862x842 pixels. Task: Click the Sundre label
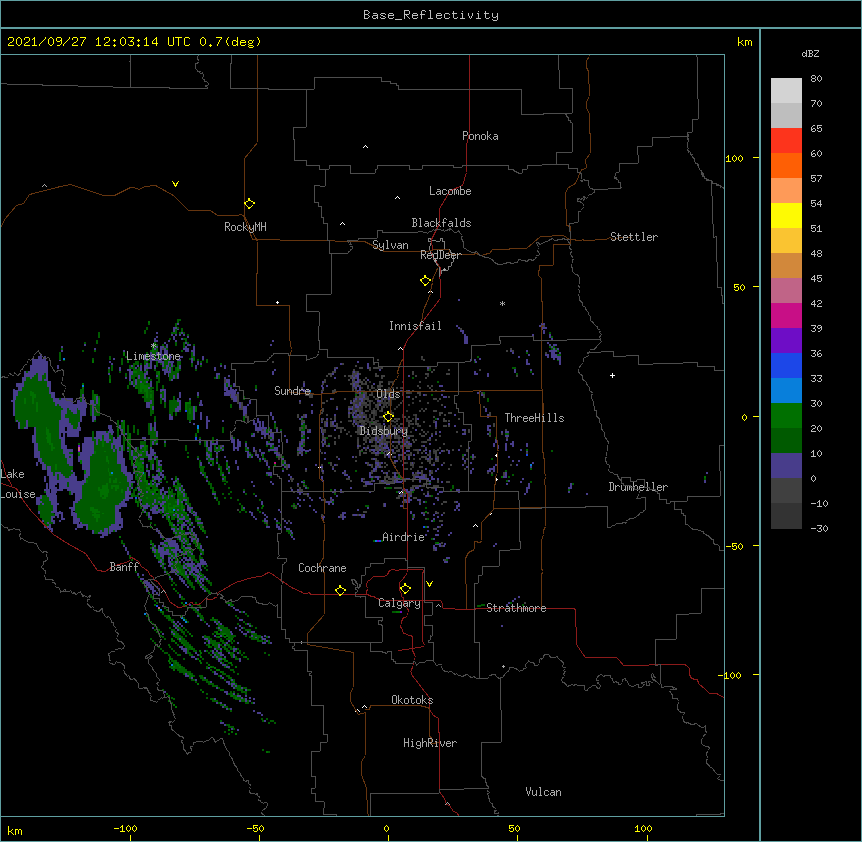point(292,391)
